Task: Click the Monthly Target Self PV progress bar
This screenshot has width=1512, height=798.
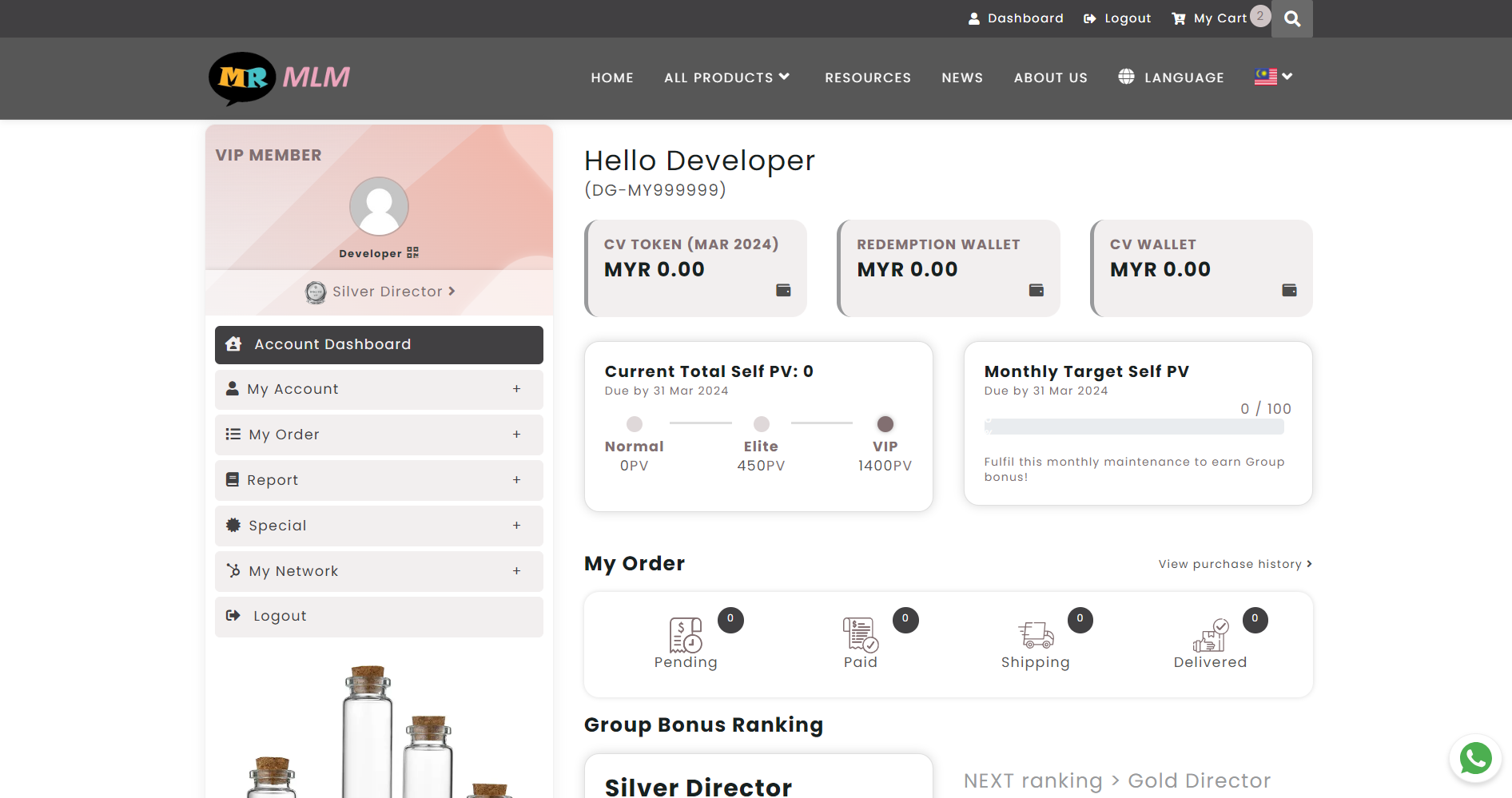Action: click(1133, 427)
